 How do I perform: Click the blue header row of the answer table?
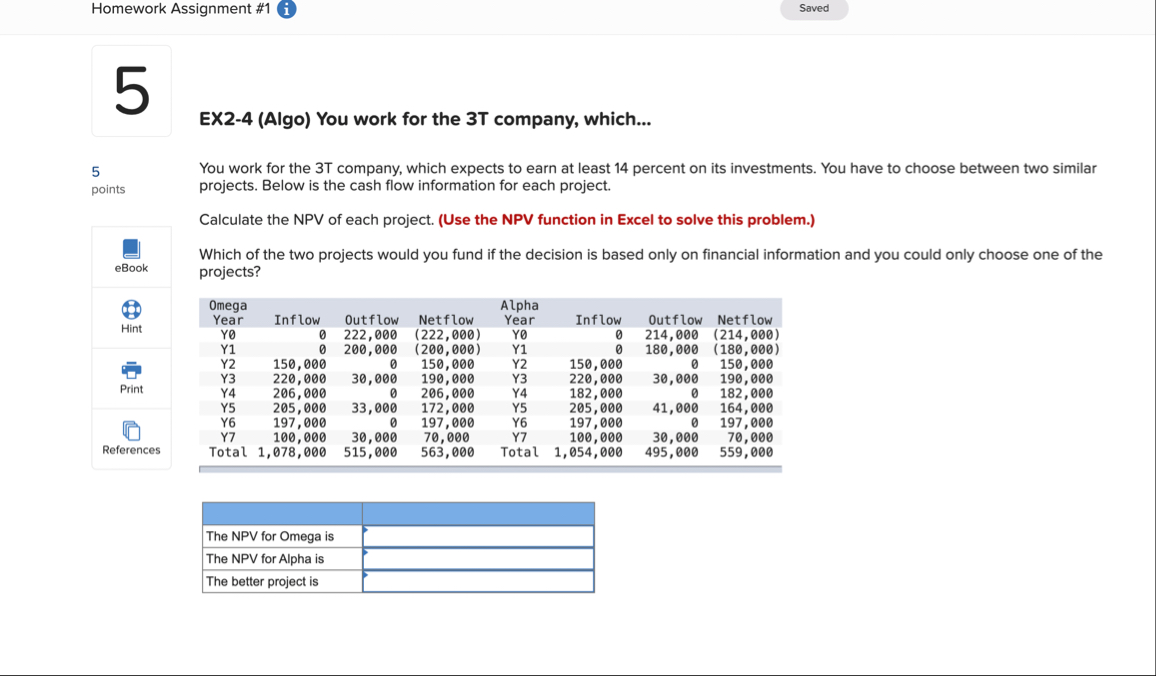pyautogui.click(x=398, y=512)
